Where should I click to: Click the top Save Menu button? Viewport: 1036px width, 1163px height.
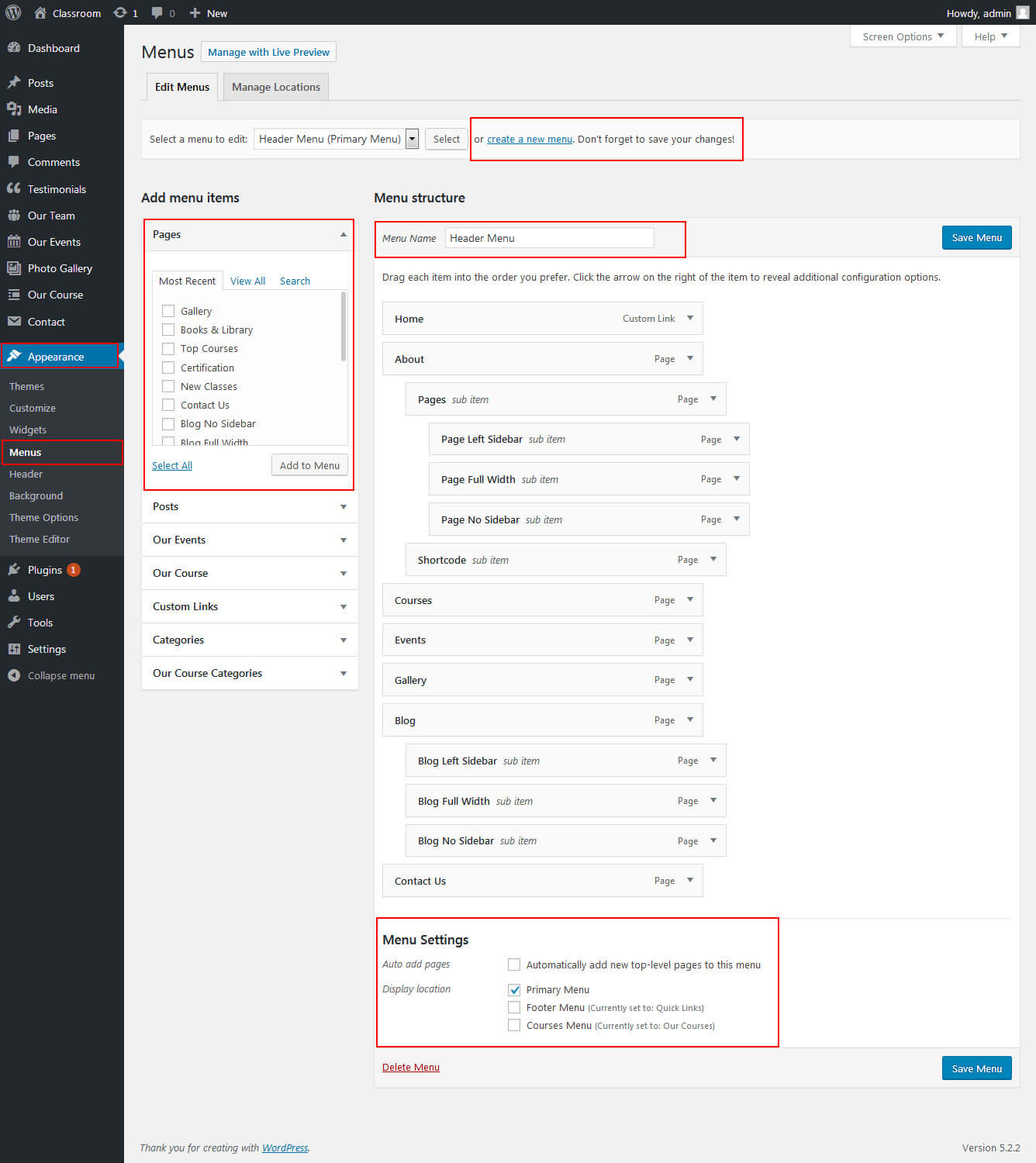point(976,238)
